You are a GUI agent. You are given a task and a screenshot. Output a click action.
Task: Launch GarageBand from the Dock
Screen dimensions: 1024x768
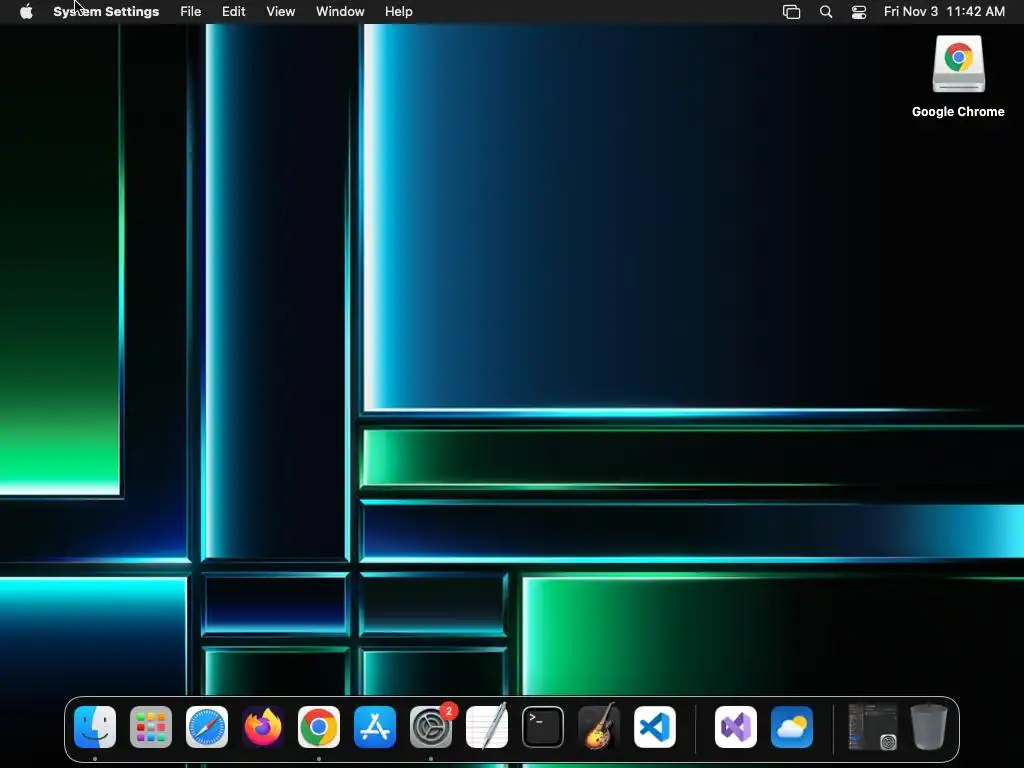click(x=599, y=727)
